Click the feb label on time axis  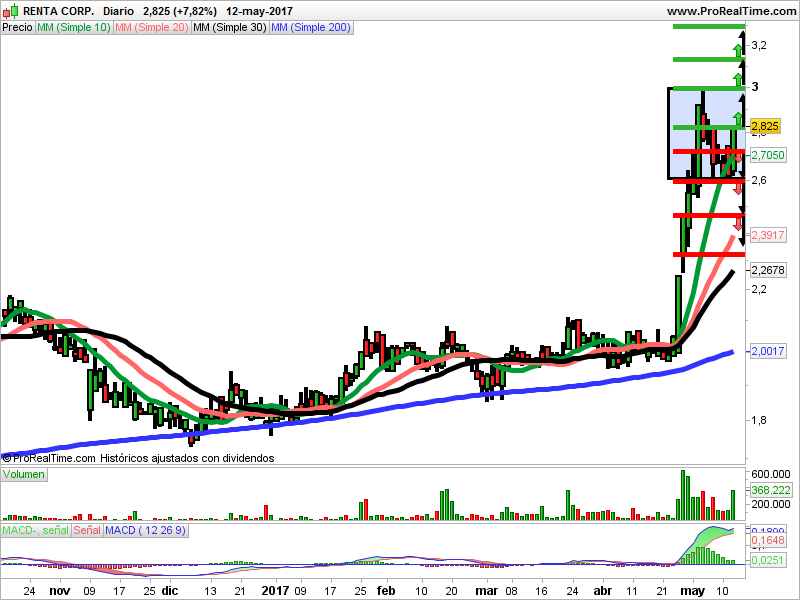click(x=386, y=591)
